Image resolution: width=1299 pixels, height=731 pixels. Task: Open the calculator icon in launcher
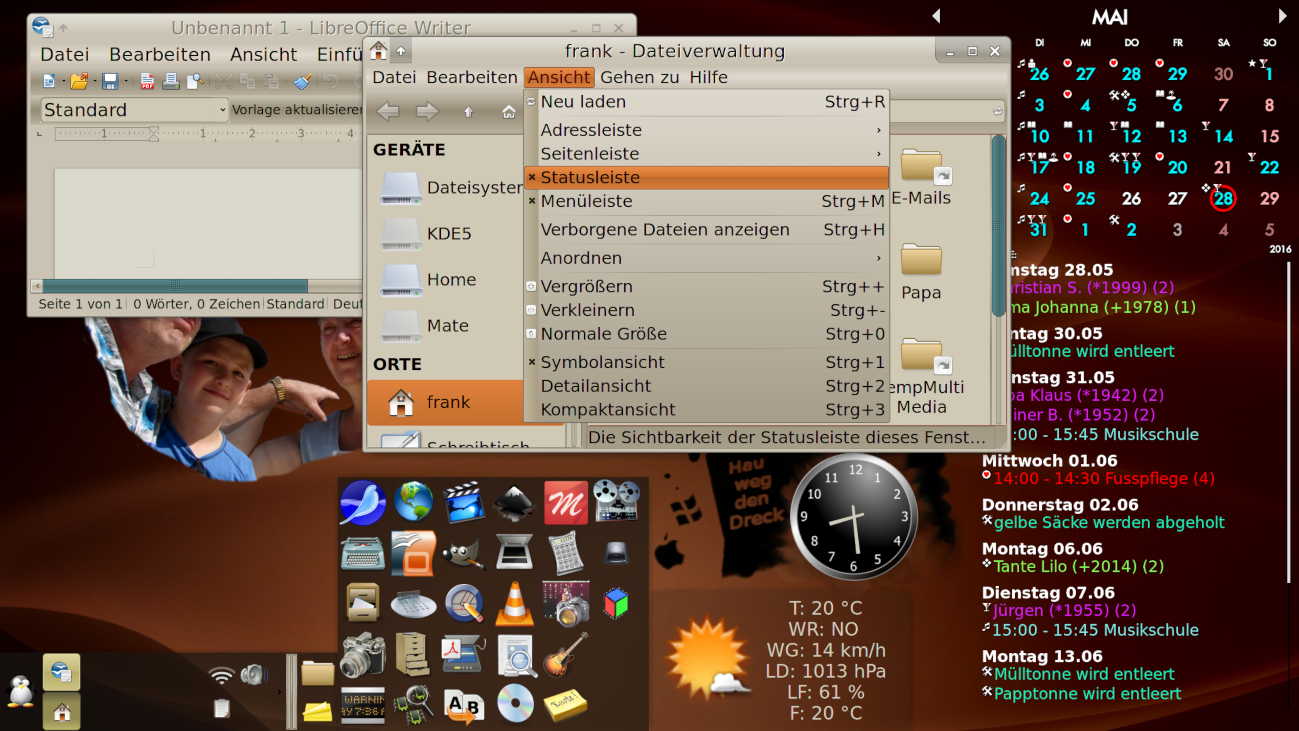(x=566, y=553)
